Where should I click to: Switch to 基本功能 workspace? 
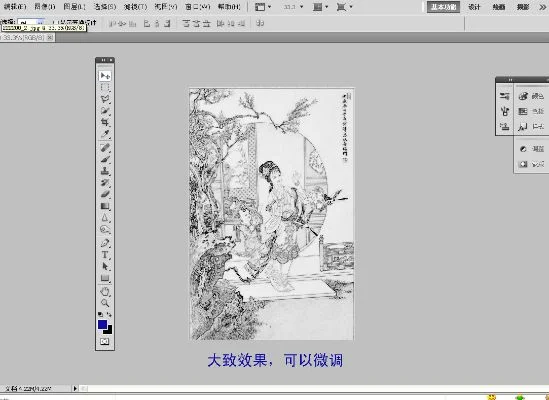pos(443,7)
